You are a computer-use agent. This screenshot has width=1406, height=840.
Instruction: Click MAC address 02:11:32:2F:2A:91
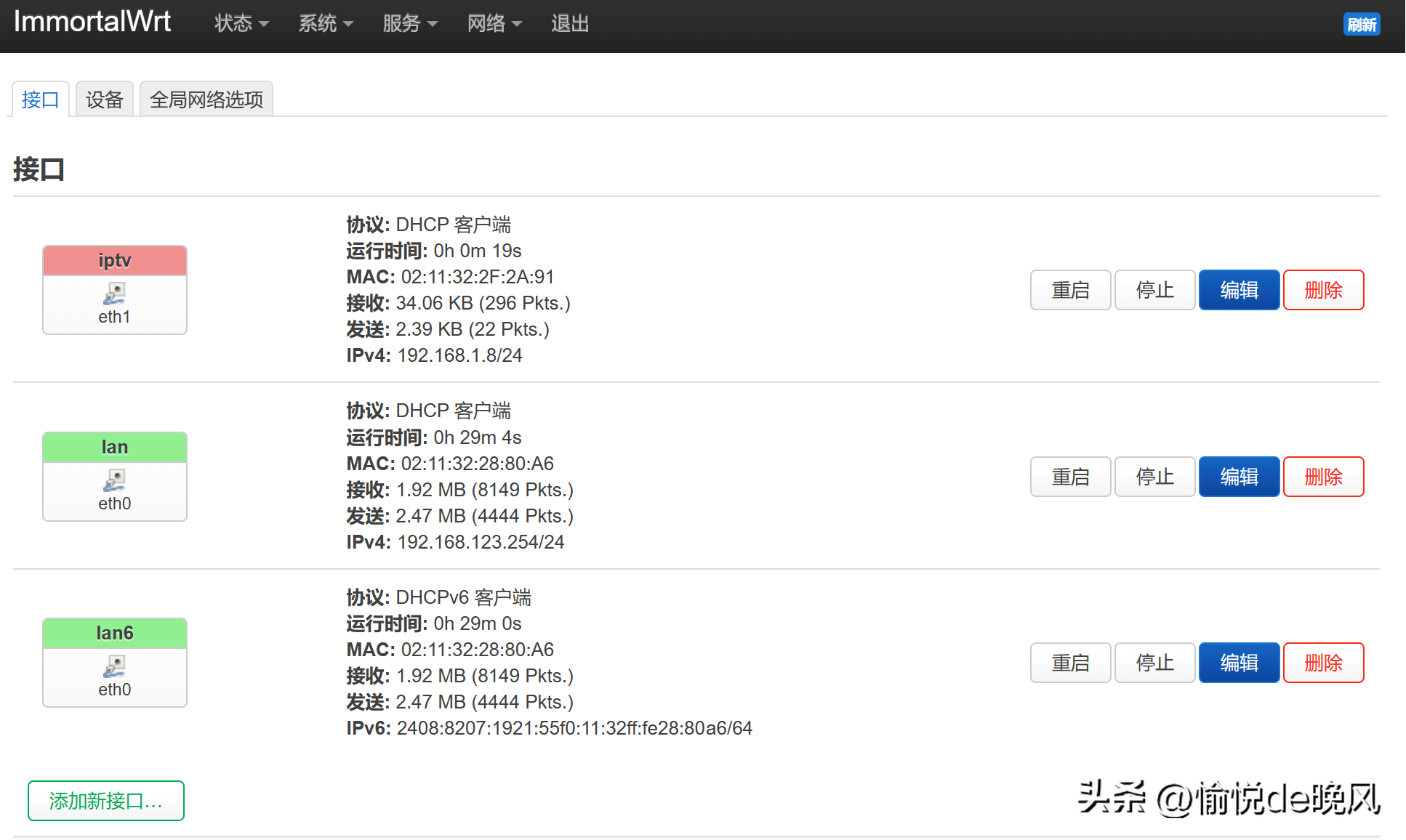pos(478,277)
